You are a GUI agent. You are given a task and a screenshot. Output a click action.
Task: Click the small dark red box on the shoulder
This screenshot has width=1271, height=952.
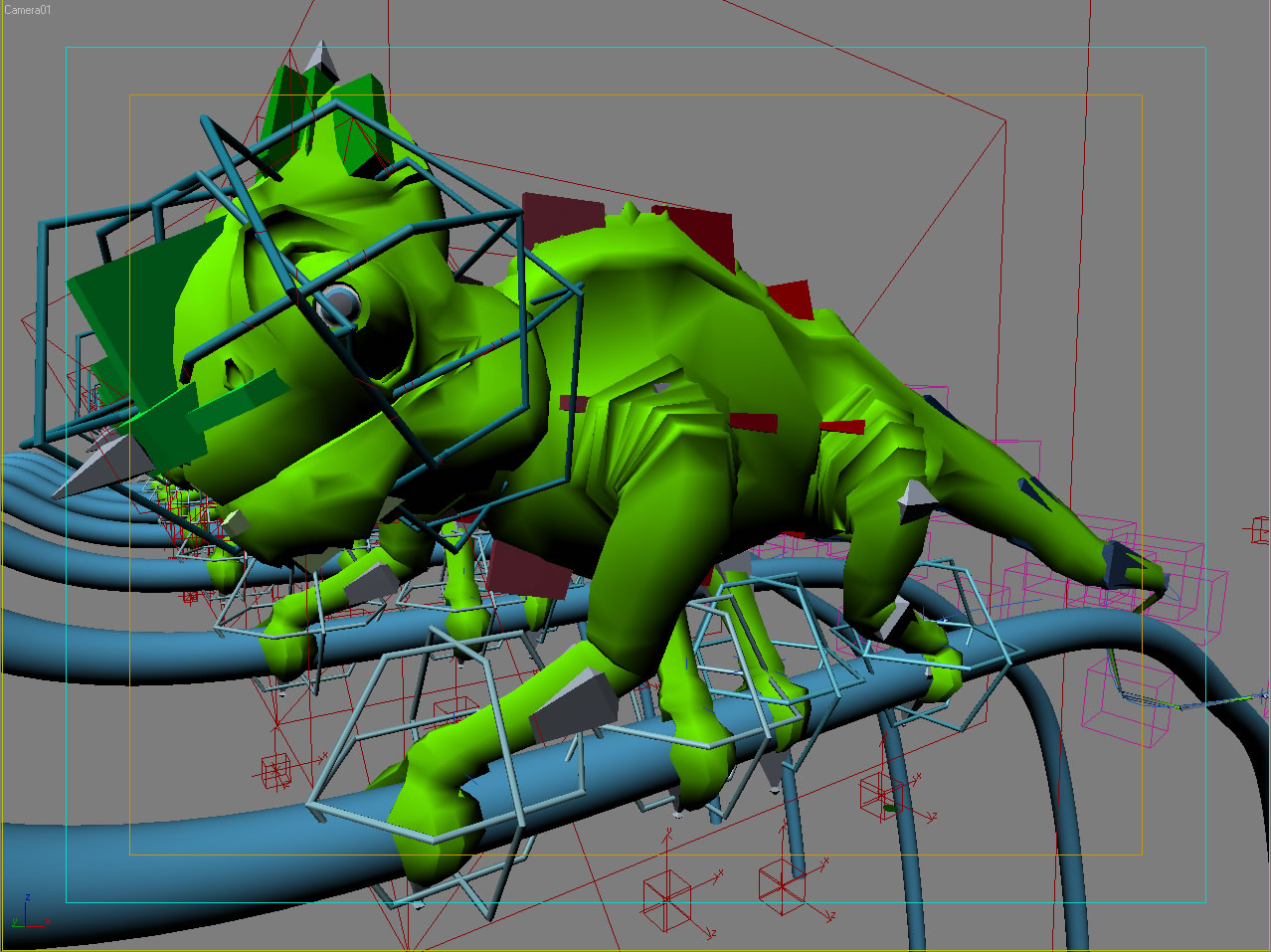570,403
